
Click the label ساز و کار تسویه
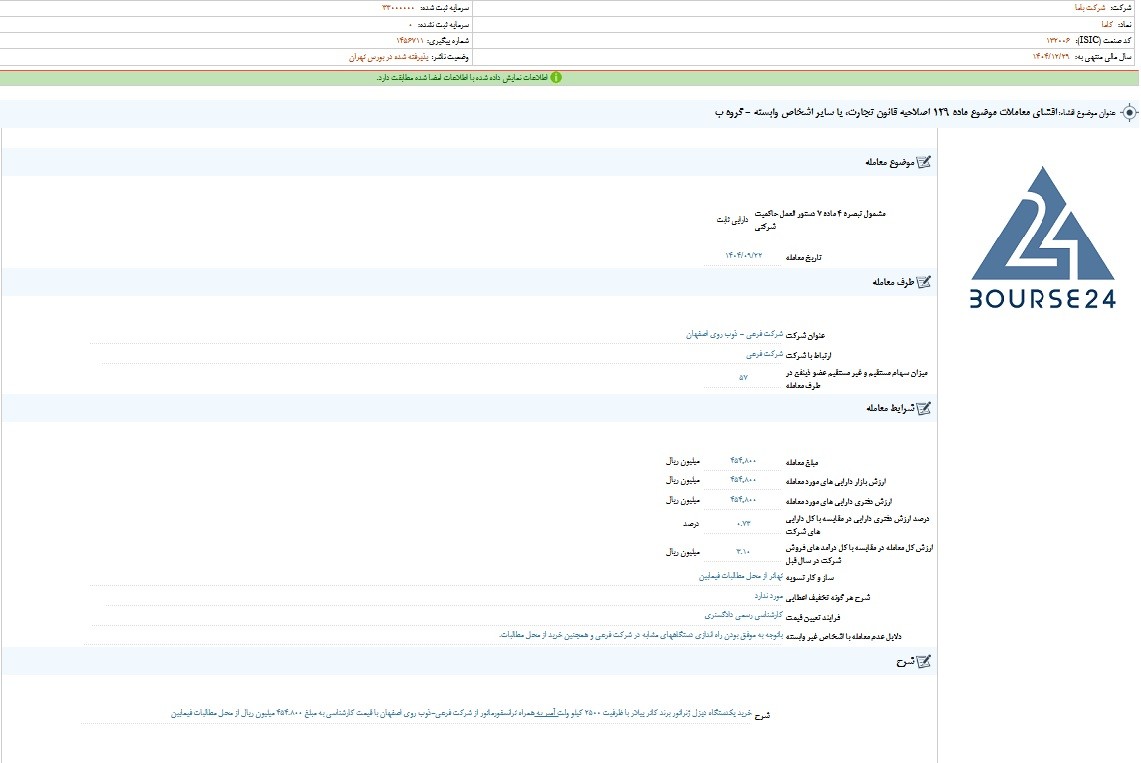pyautogui.click(x=810, y=578)
